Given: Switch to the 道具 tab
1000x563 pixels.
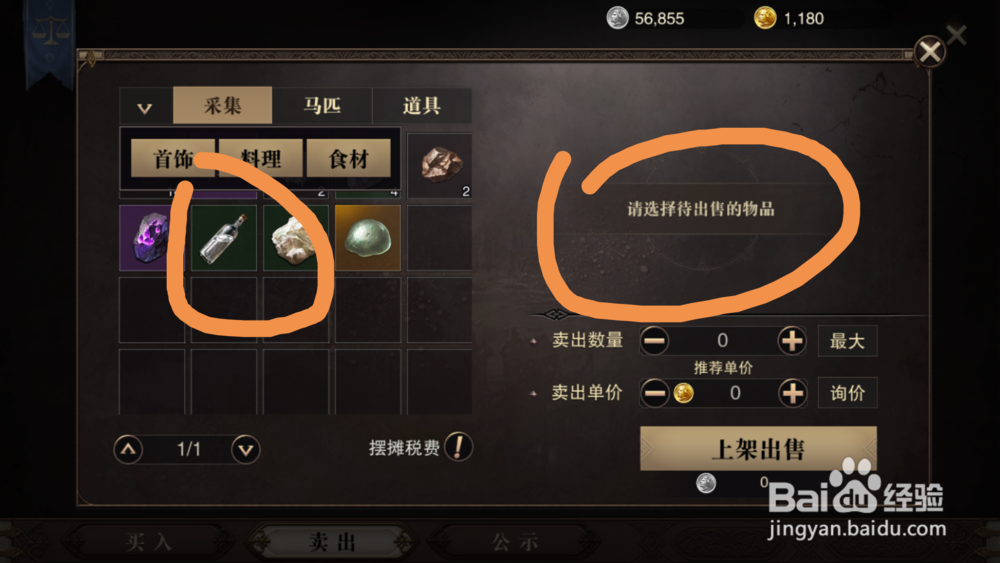Looking at the screenshot, I should coord(422,105).
